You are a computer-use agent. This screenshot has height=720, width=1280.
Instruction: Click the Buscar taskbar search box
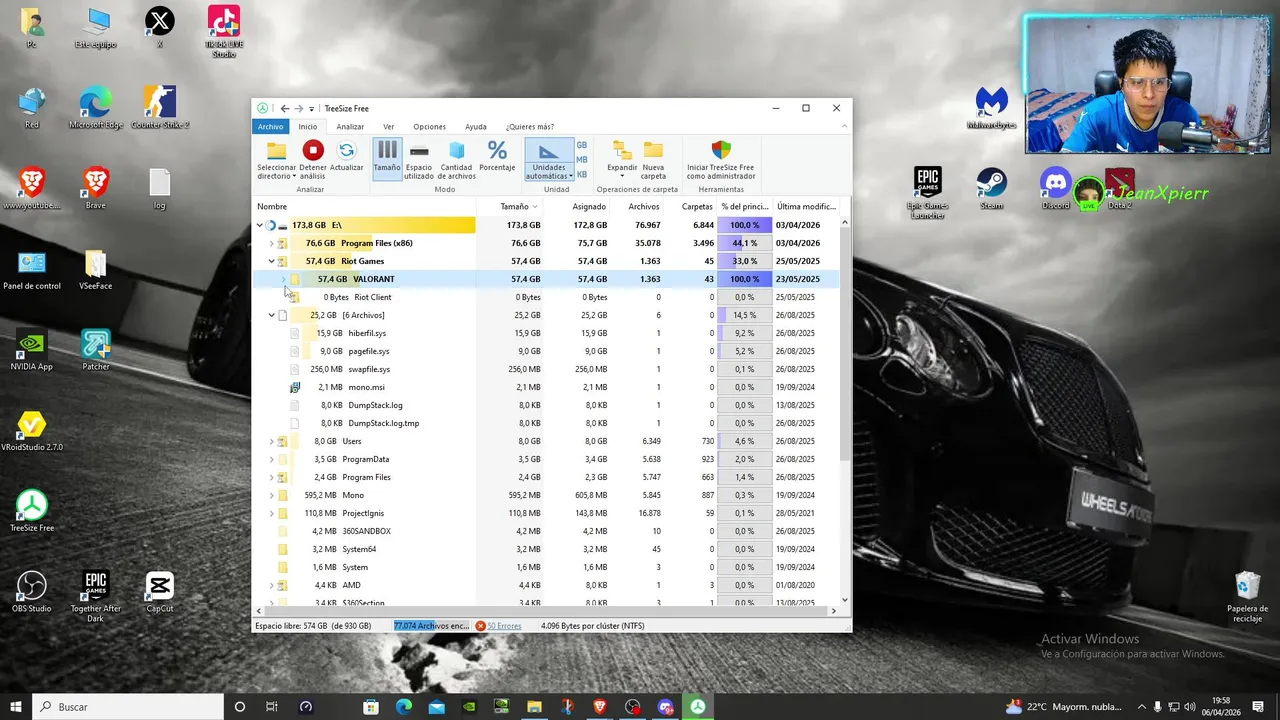pyautogui.click(x=128, y=707)
